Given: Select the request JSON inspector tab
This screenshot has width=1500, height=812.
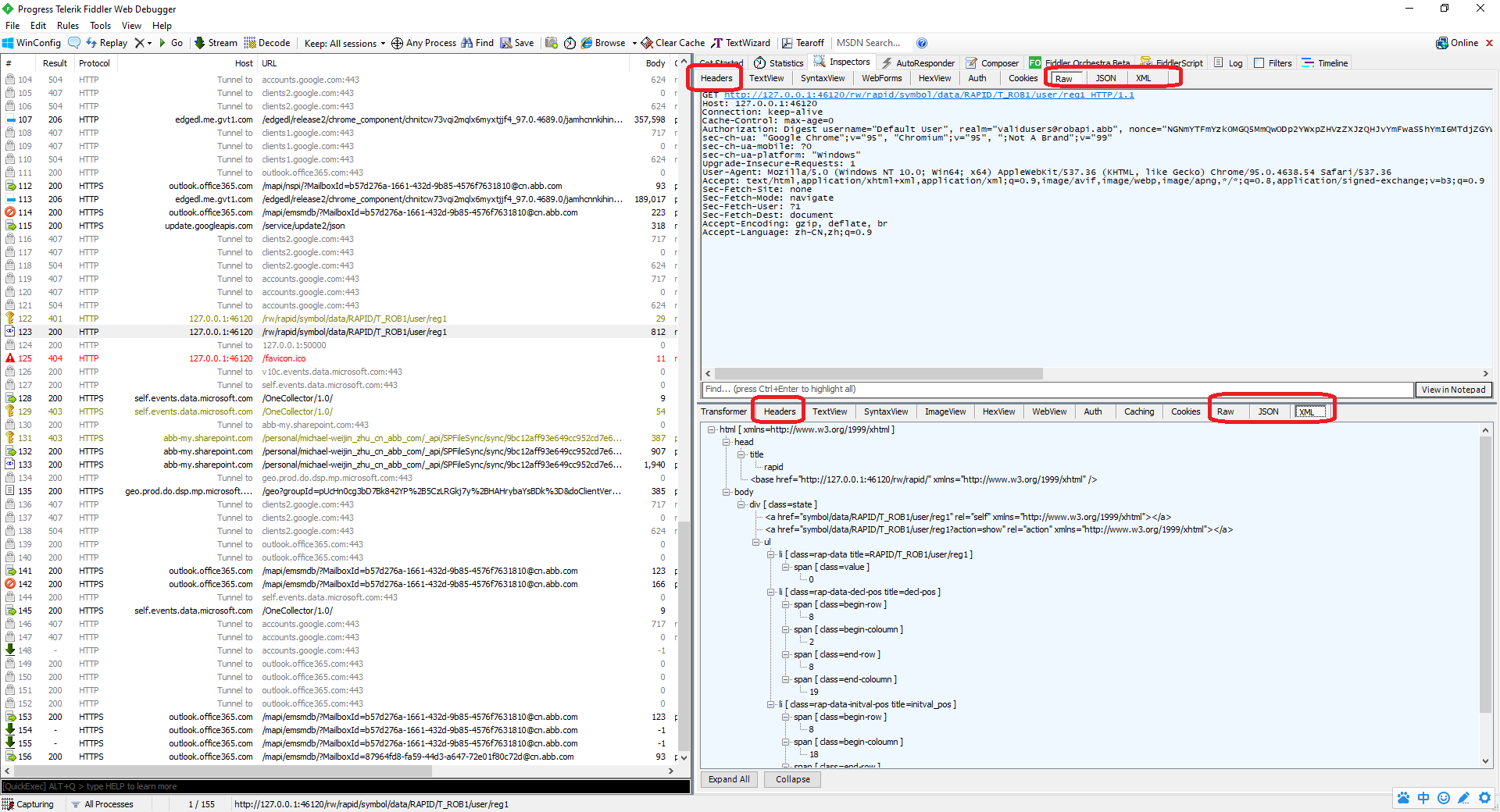Looking at the screenshot, I should coord(1105,78).
